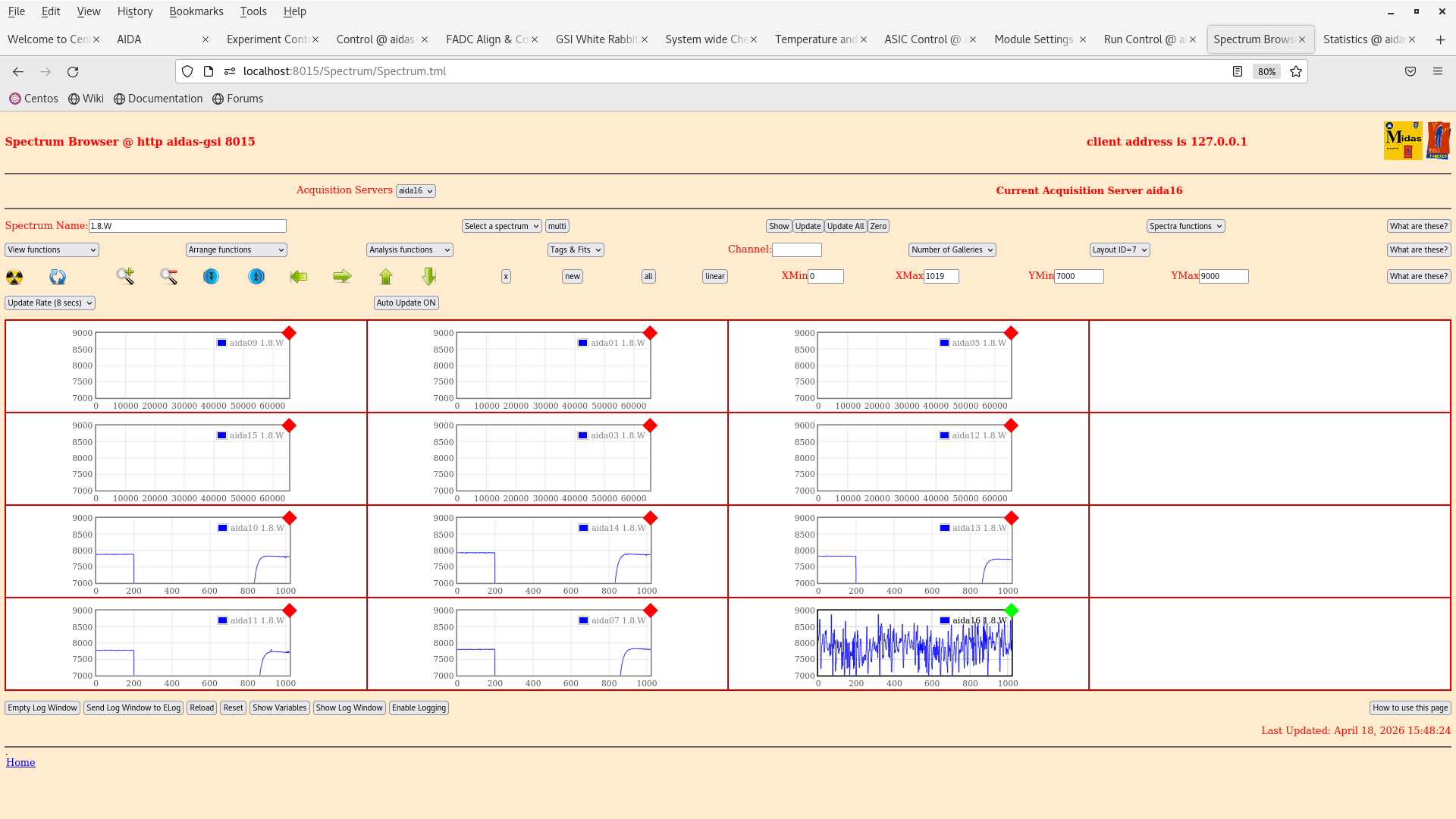Follow the Home link
1456x819 pixels.
(x=20, y=762)
